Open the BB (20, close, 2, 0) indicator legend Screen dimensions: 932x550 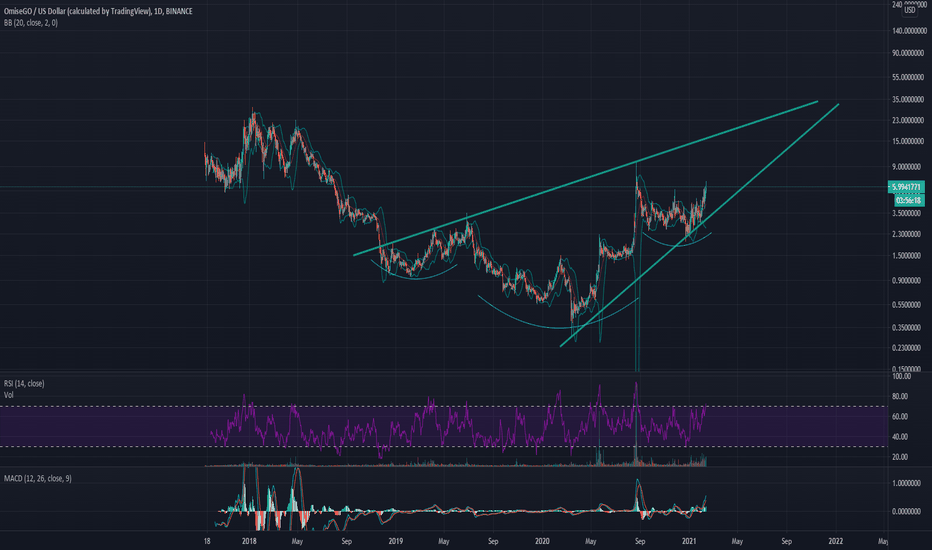point(31,23)
